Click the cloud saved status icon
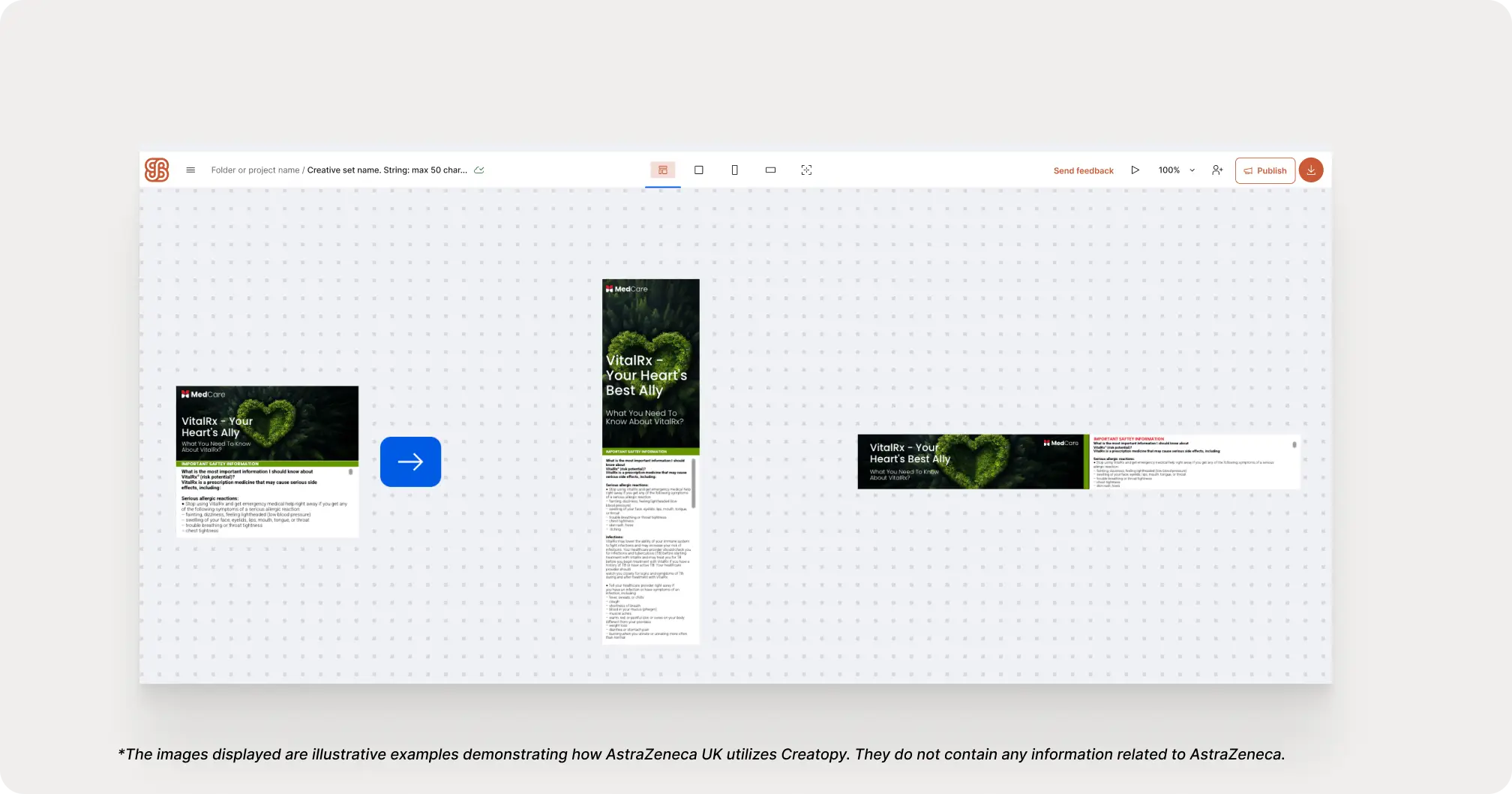Viewport: 1512px width, 794px height. pyautogui.click(x=479, y=170)
